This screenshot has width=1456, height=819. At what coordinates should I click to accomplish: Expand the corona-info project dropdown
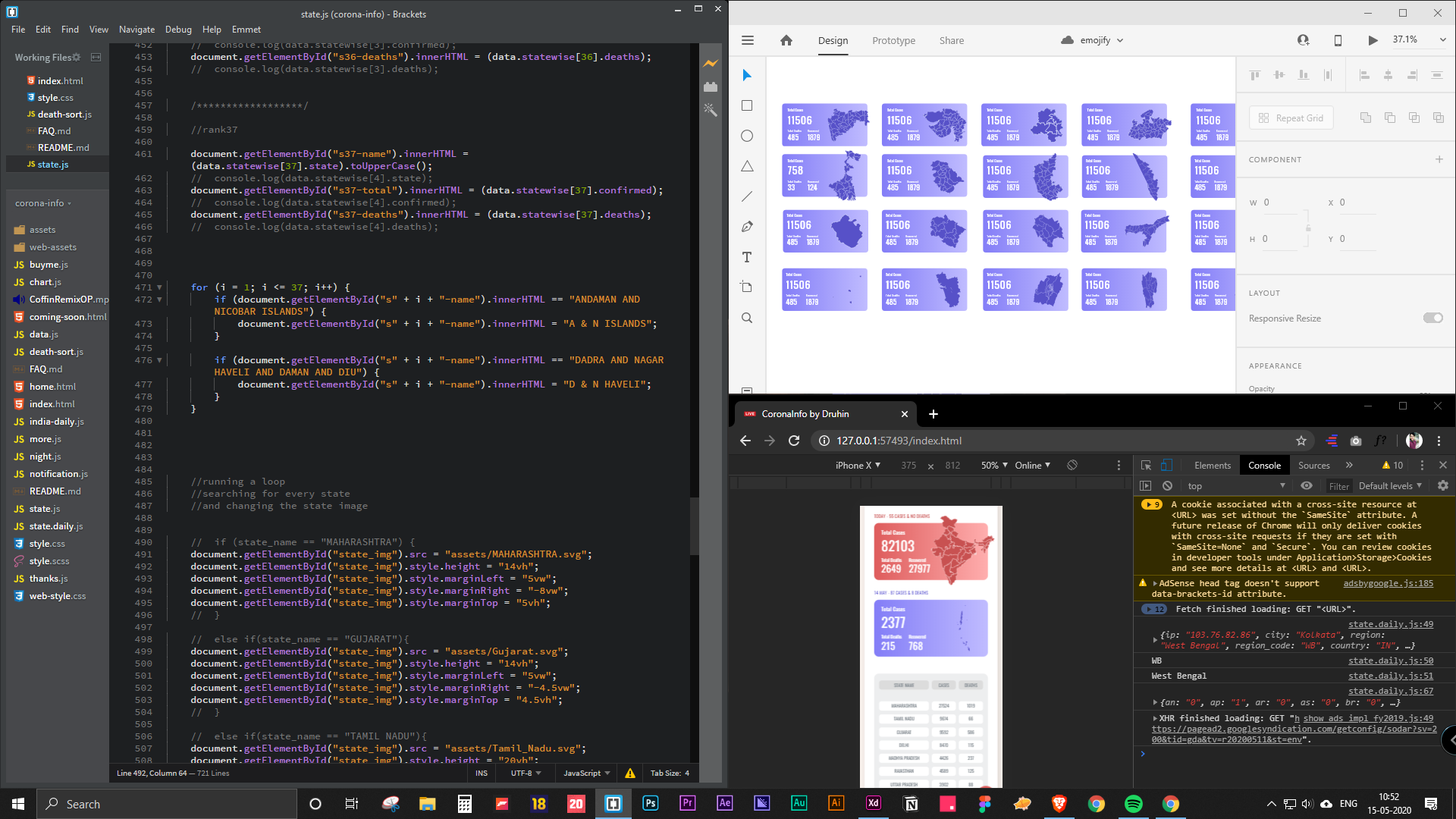[x=43, y=203]
